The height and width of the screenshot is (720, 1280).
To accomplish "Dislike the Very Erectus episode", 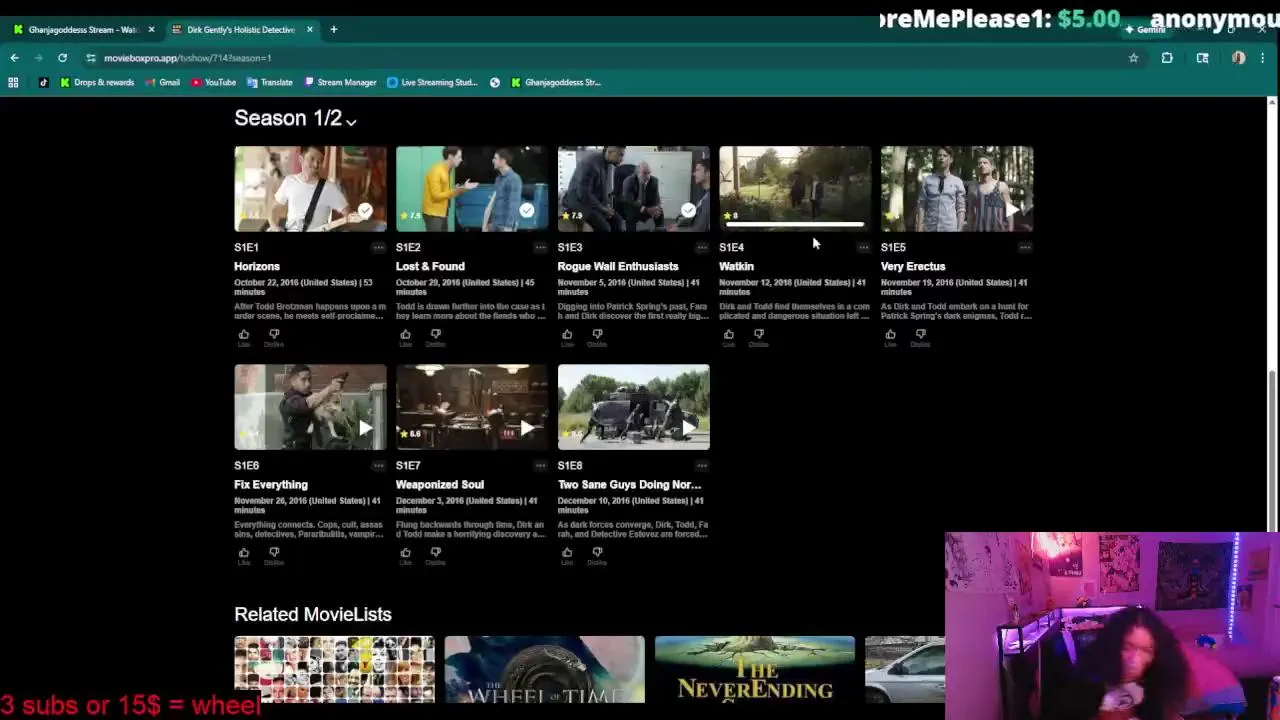I will pos(921,337).
